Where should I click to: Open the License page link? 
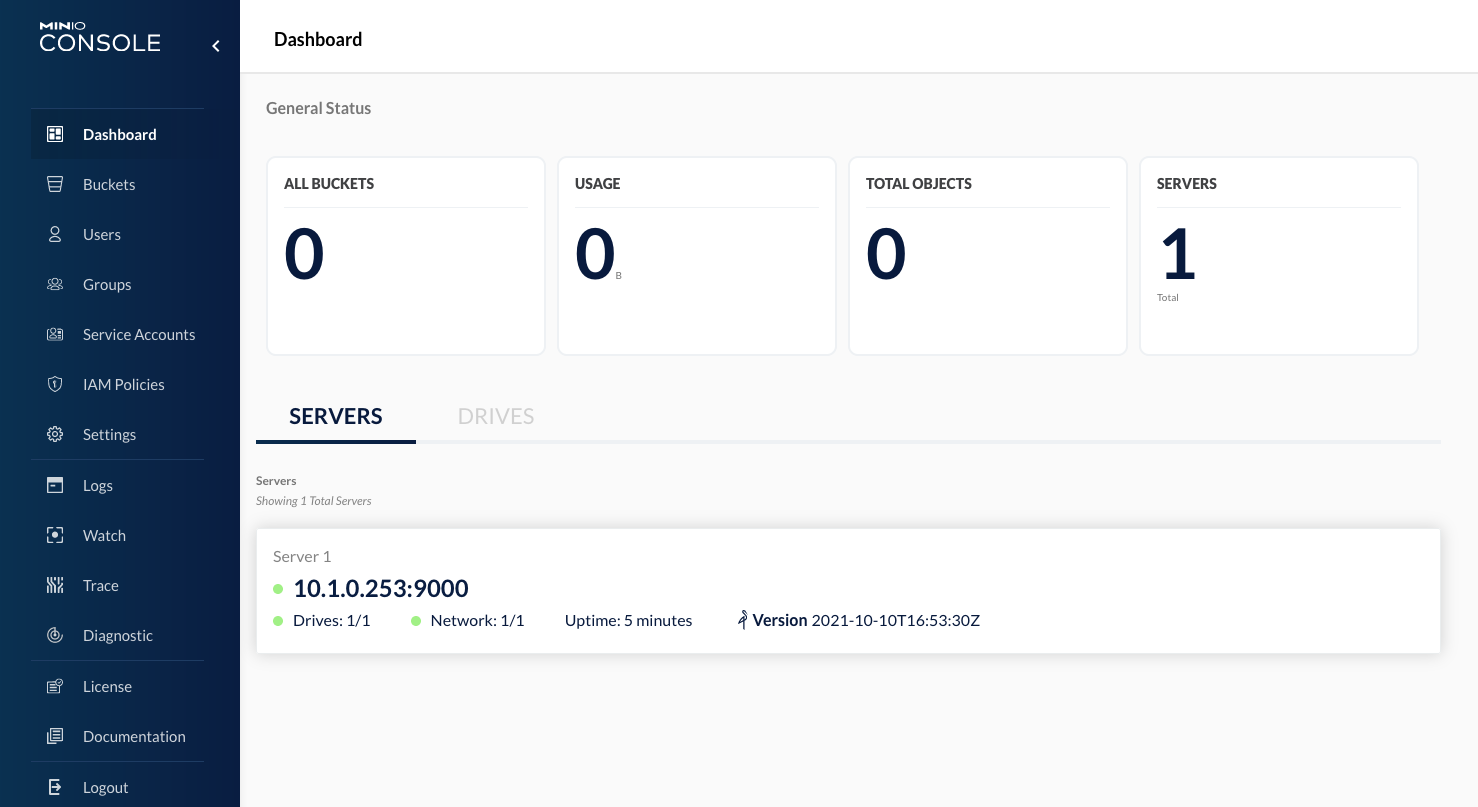(x=107, y=686)
